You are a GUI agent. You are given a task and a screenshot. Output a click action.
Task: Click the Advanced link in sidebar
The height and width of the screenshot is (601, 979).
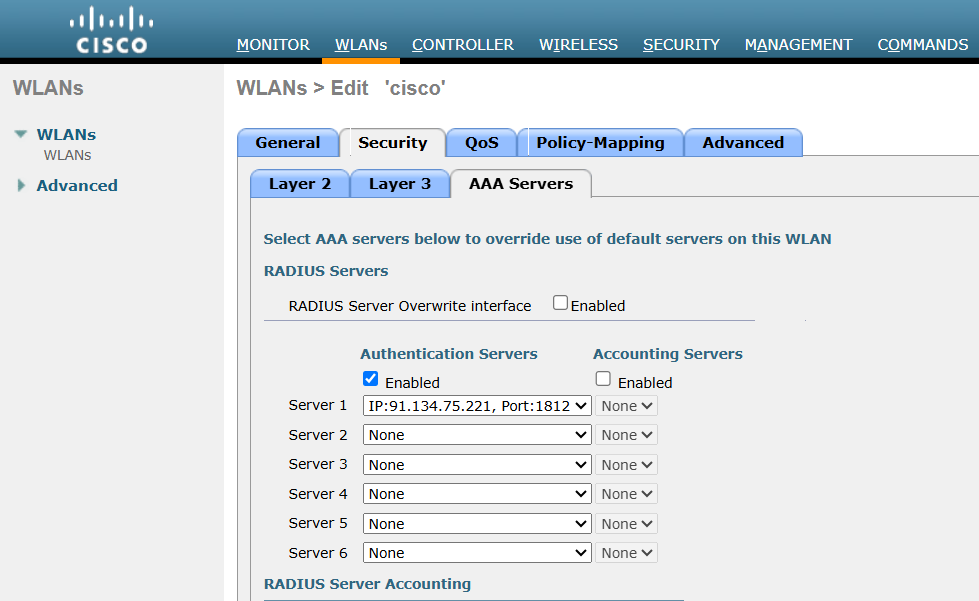tap(77, 185)
